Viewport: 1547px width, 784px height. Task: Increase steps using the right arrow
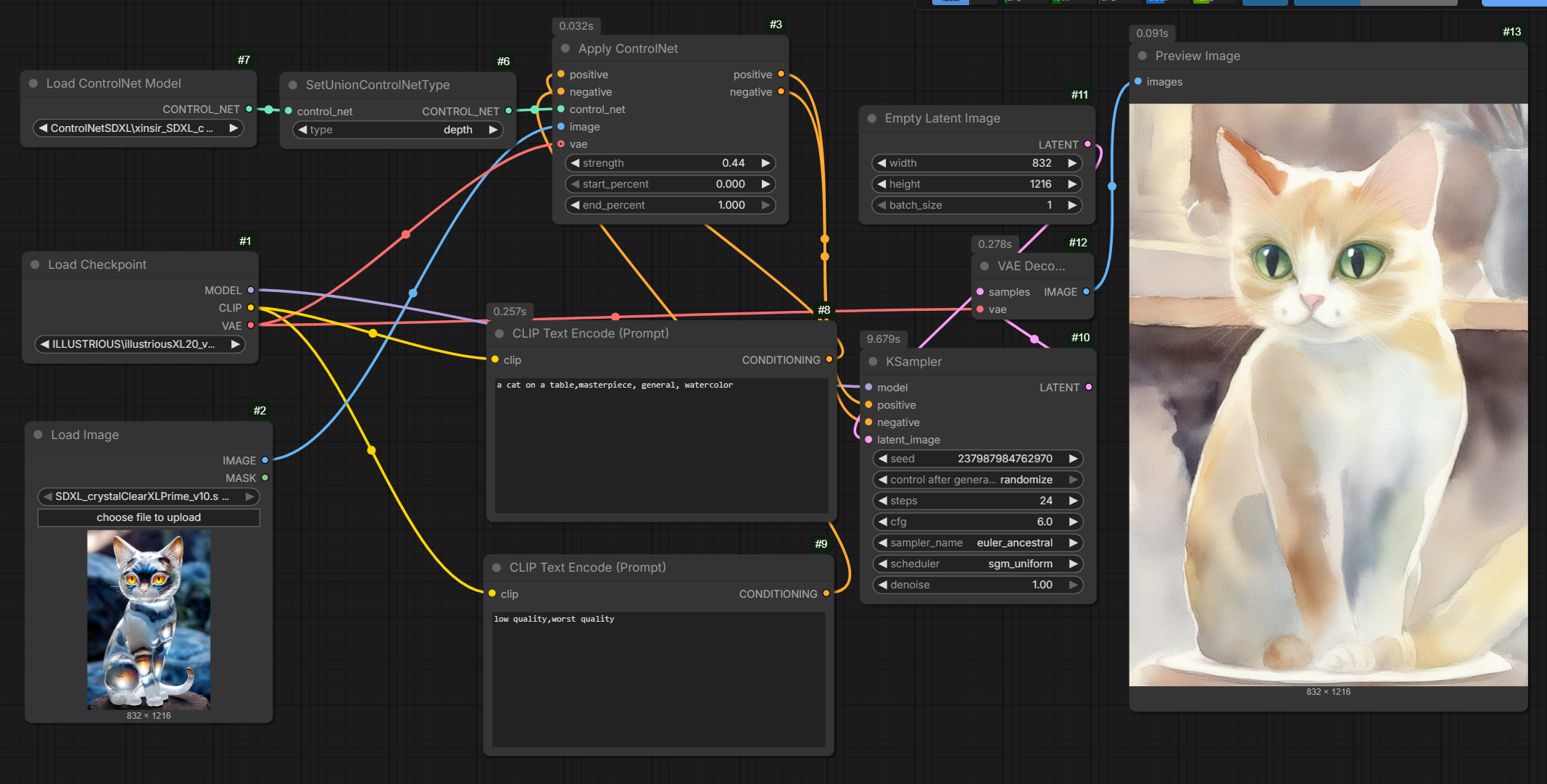point(1073,501)
